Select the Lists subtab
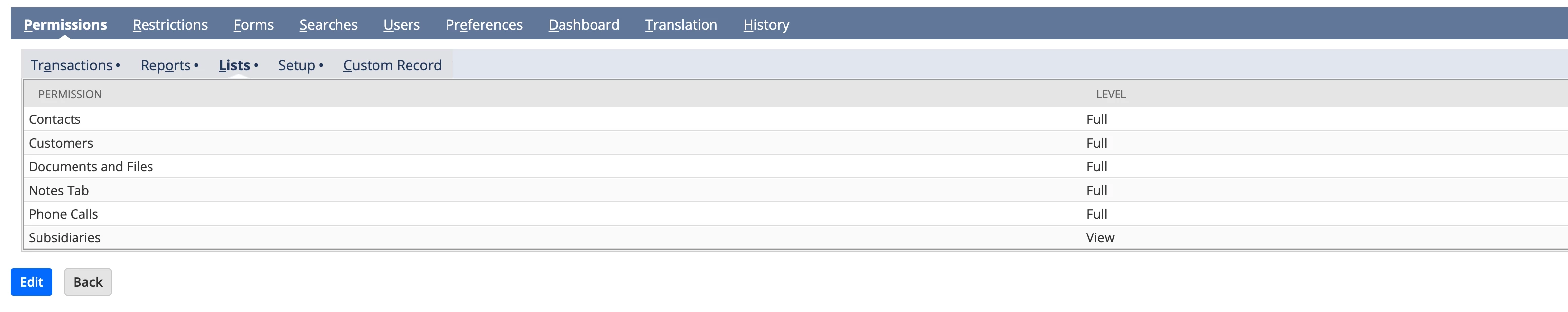Viewport: 1568px width, 312px height. click(238, 65)
